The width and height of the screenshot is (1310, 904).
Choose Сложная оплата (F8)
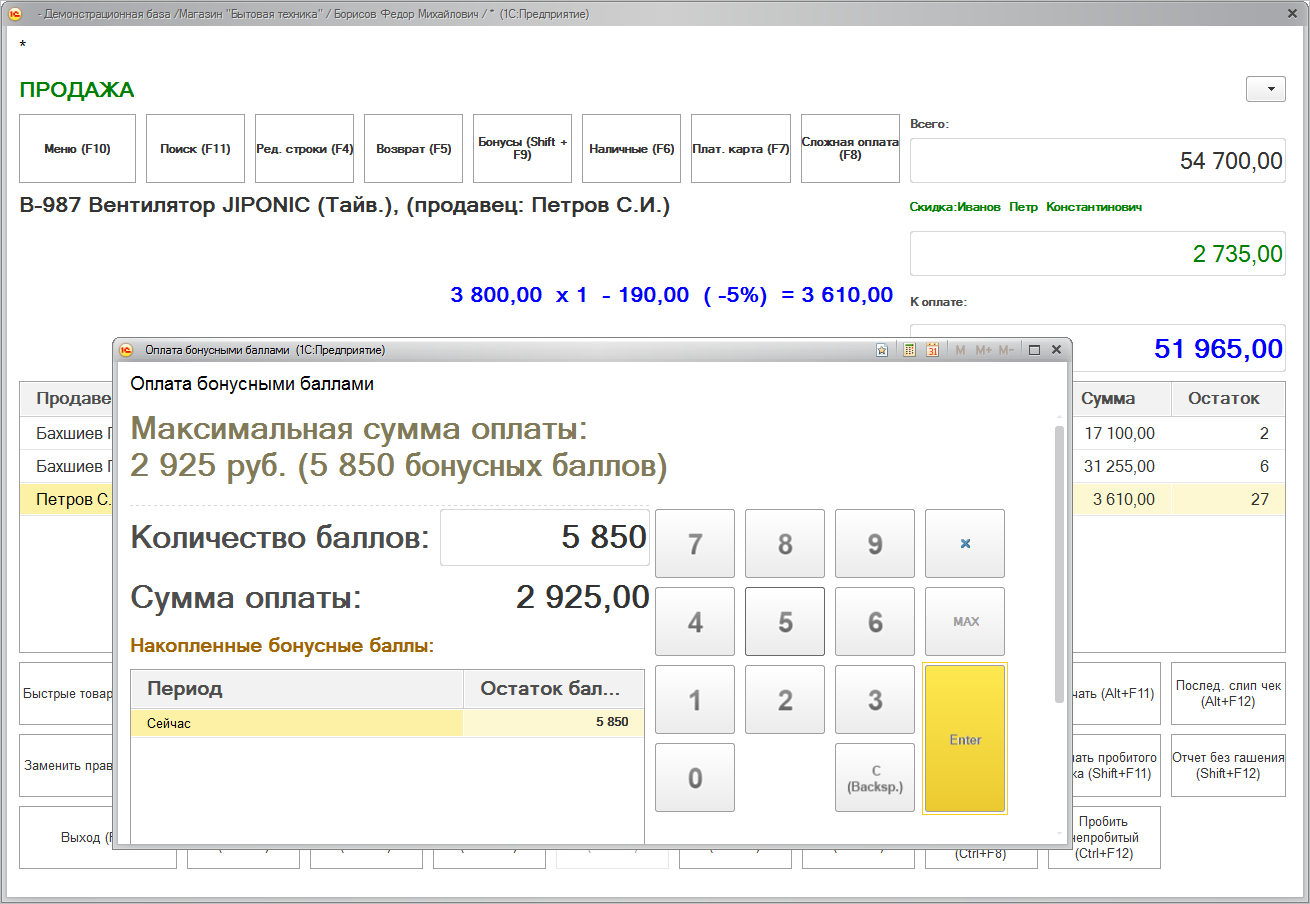tap(850, 149)
